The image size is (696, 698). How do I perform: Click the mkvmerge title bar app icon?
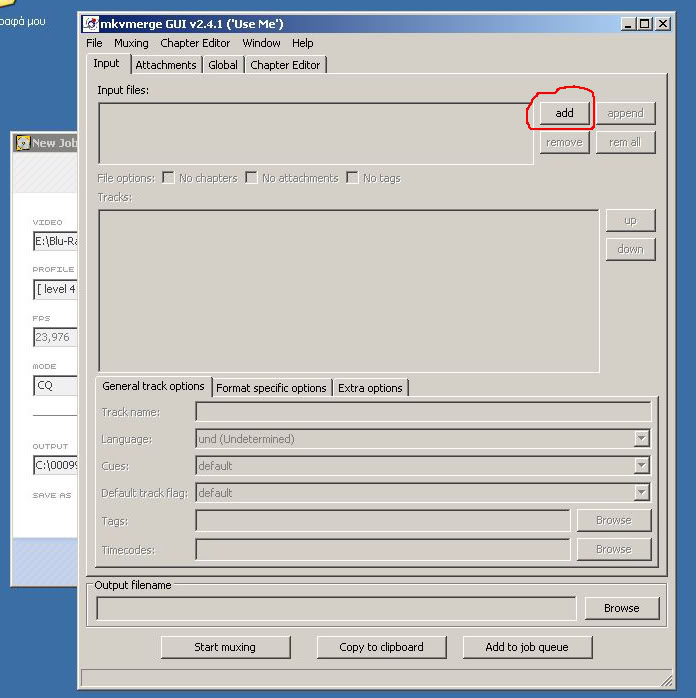coord(91,24)
